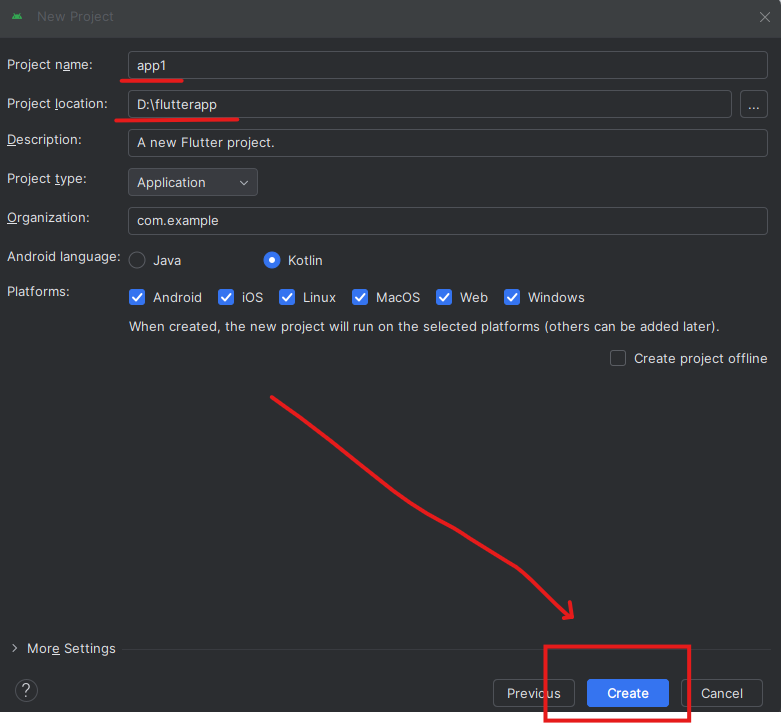Enable Create project offline option
781x723 pixels.
coord(618,358)
